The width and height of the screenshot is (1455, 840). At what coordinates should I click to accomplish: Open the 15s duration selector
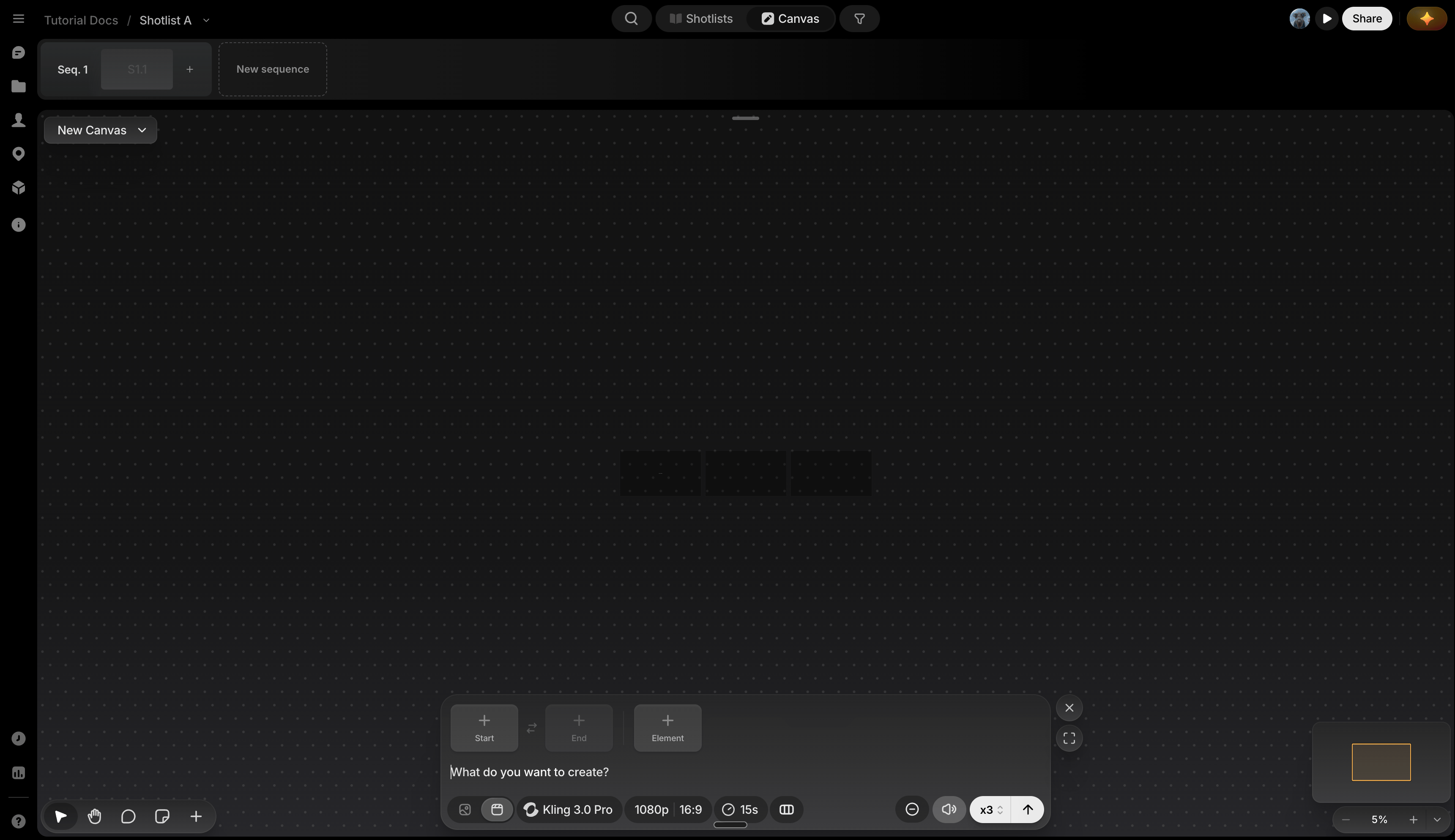[741, 810]
